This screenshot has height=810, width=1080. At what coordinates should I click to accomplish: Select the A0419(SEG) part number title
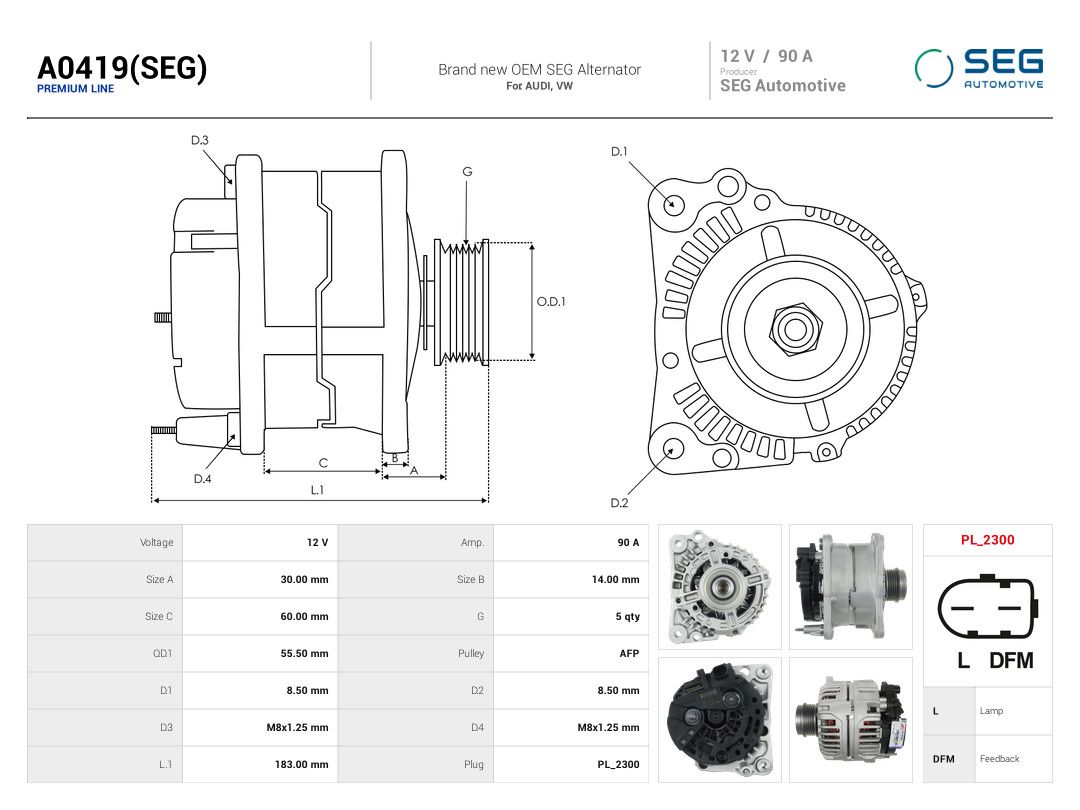coord(122,68)
